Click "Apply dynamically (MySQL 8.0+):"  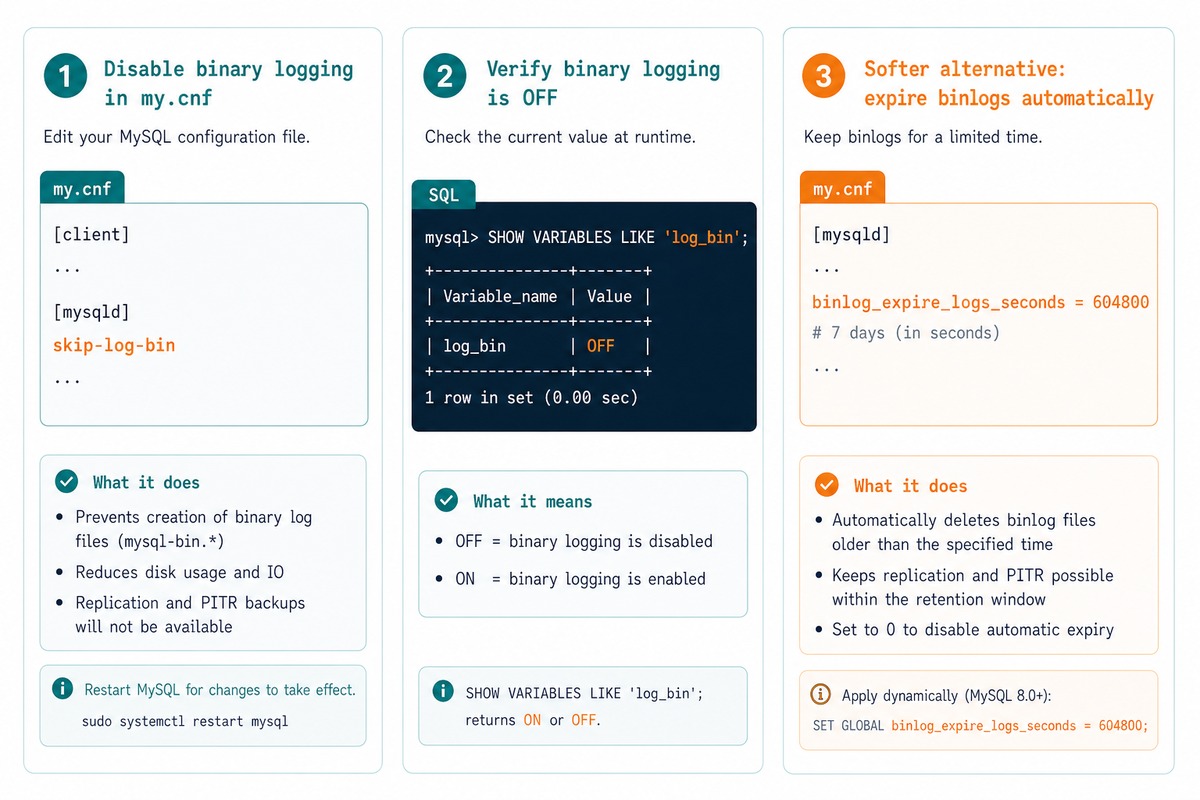[x=947, y=695]
